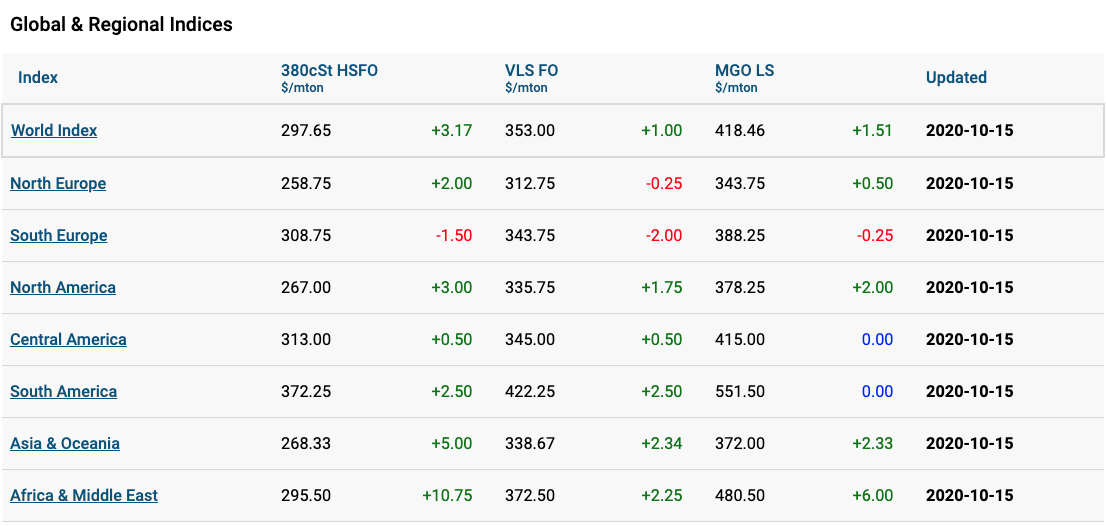The width and height of the screenshot is (1106, 526).
Task: Click the Updated column header
Action: (x=956, y=78)
